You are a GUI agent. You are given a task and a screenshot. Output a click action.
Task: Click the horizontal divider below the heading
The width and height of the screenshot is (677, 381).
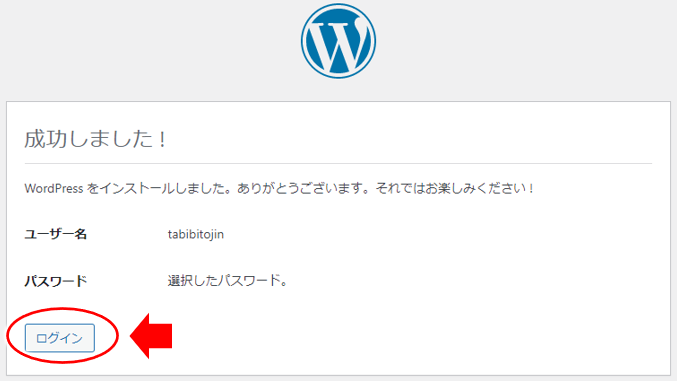pyautogui.click(x=338, y=164)
